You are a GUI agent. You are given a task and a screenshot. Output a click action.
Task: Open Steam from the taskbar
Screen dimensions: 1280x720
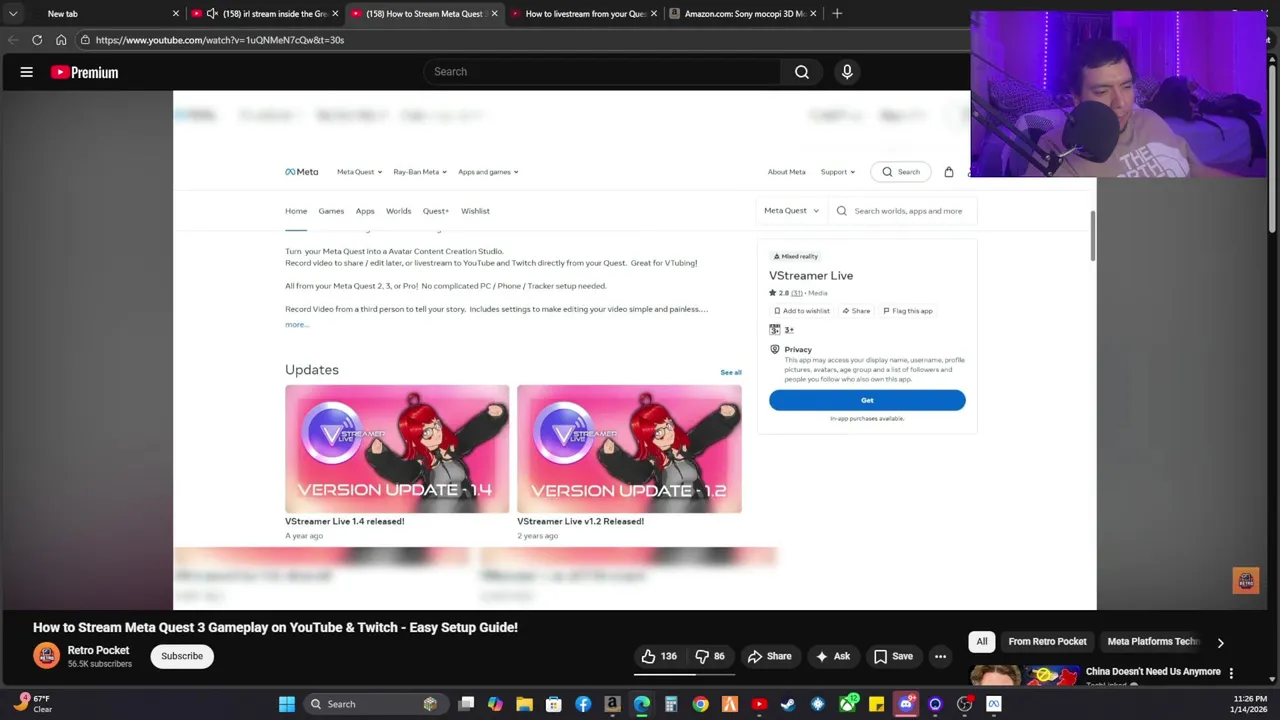[788, 704]
